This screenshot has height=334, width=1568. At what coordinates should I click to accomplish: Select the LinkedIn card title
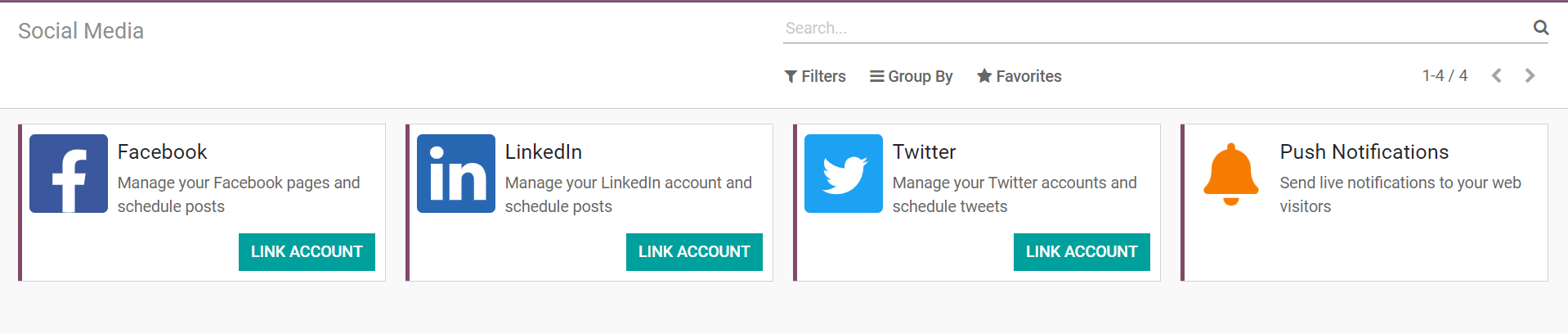[544, 152]
